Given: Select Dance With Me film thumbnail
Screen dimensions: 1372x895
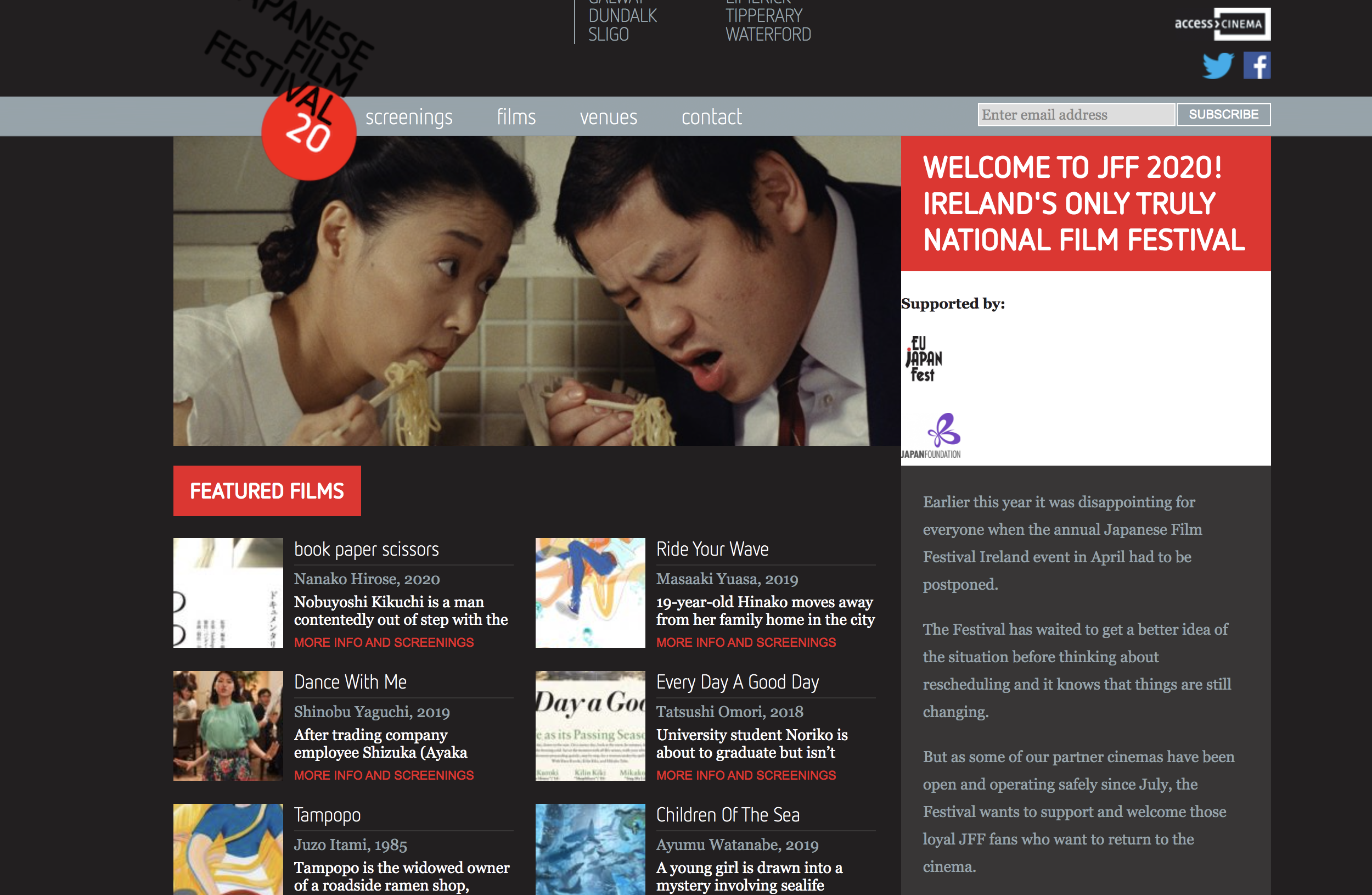Looking at the screenshot, I should tap(228, 725).
